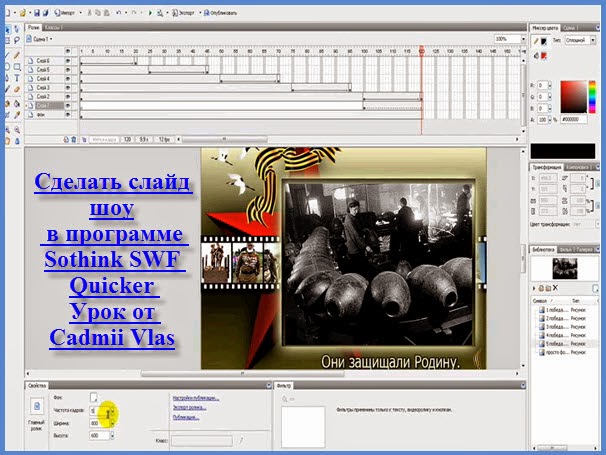Screen dimensions: 606x455
Task: Open the Color Mixer (Миксер цвета) tab
Action: [x=545, y=28]
